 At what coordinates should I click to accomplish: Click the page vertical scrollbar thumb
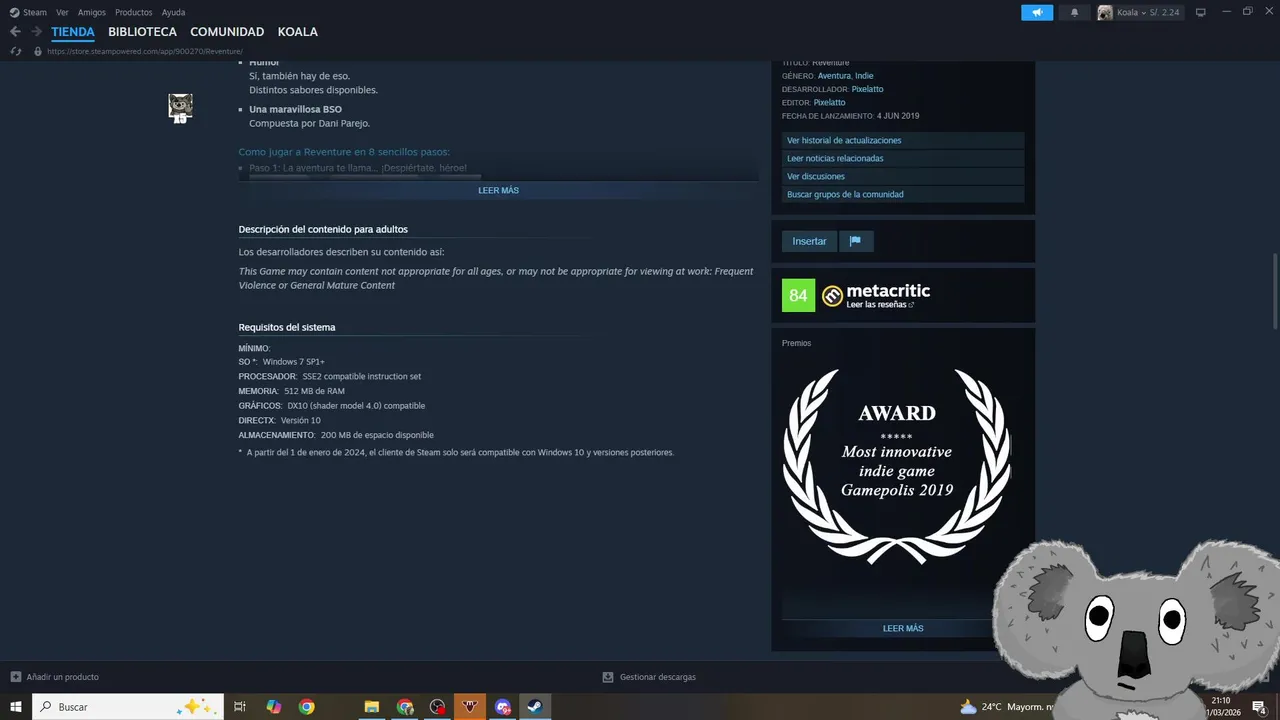coord(1275,291)
